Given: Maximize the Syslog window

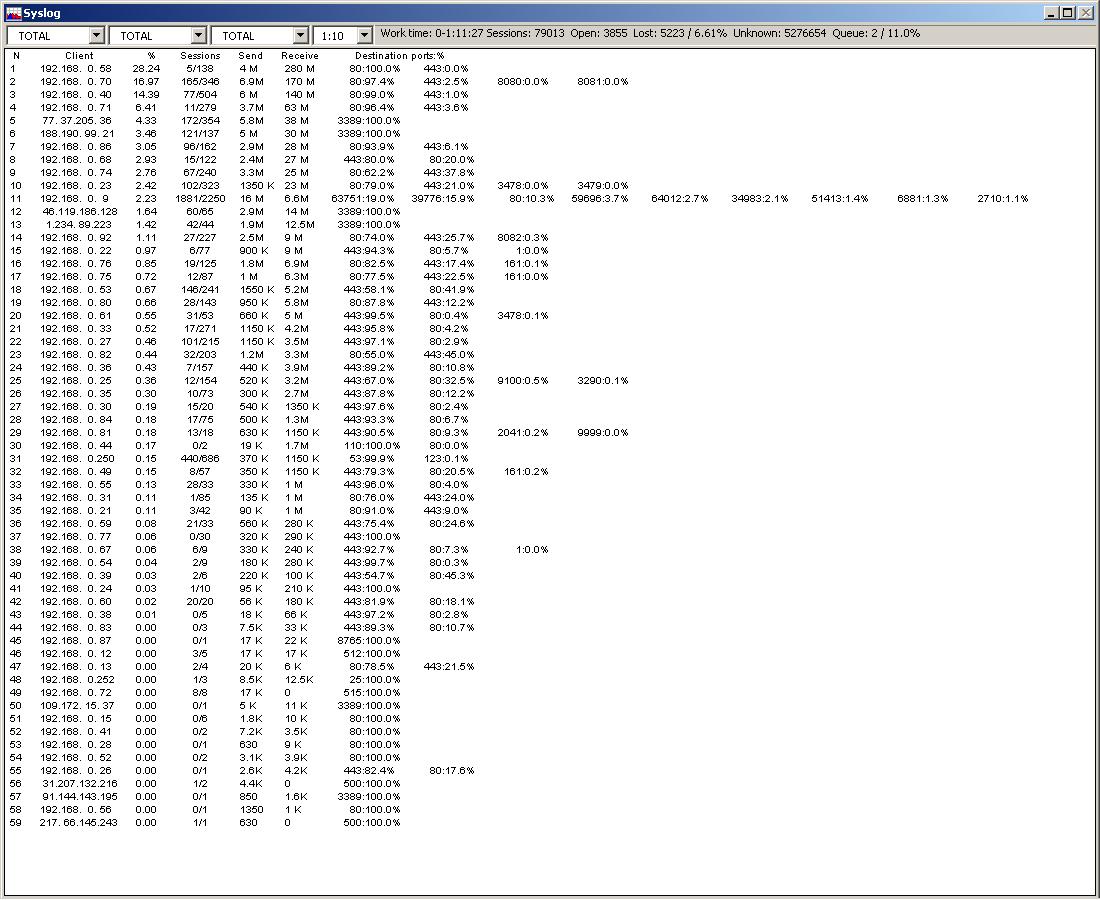Looking at the screenshot, I should [1067, 13].
